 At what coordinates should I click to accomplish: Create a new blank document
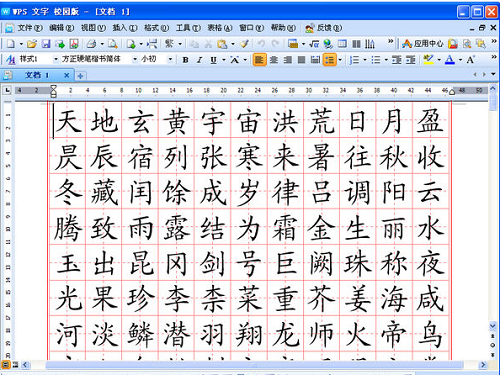(11, 44)
